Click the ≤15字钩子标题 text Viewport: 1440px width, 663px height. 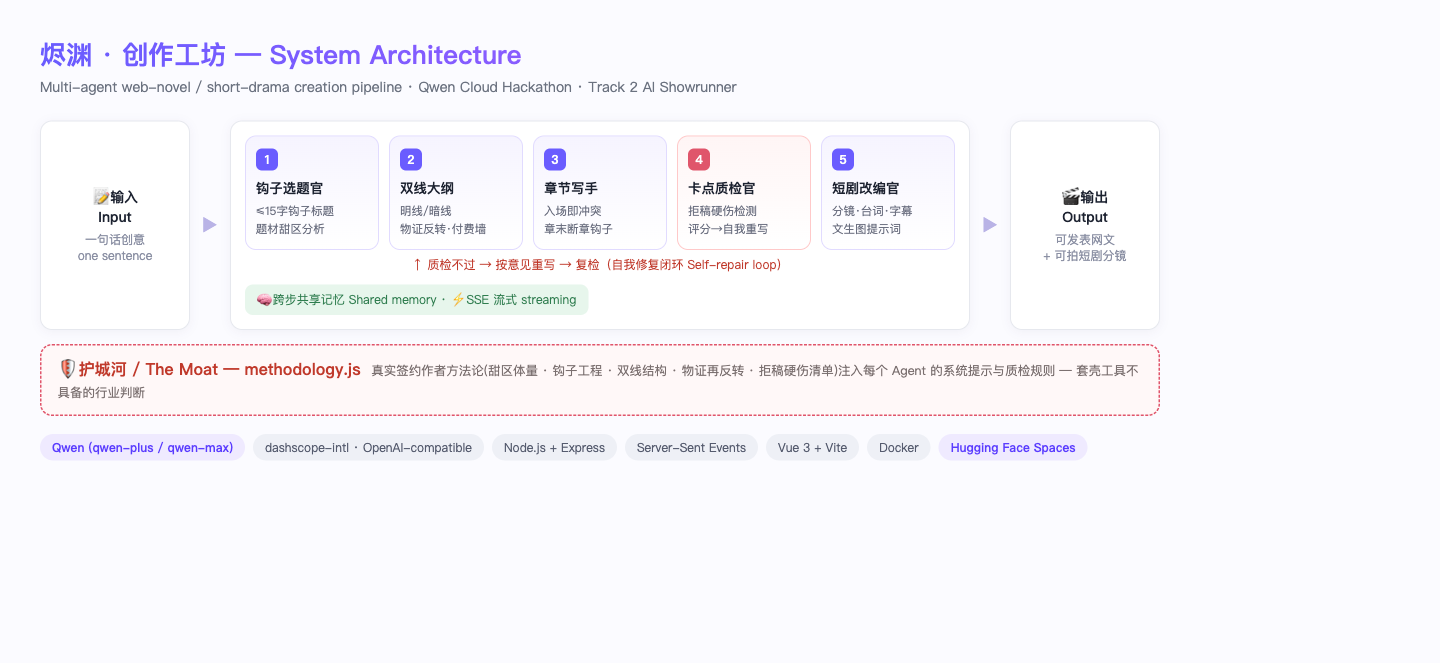coord(295,211)
